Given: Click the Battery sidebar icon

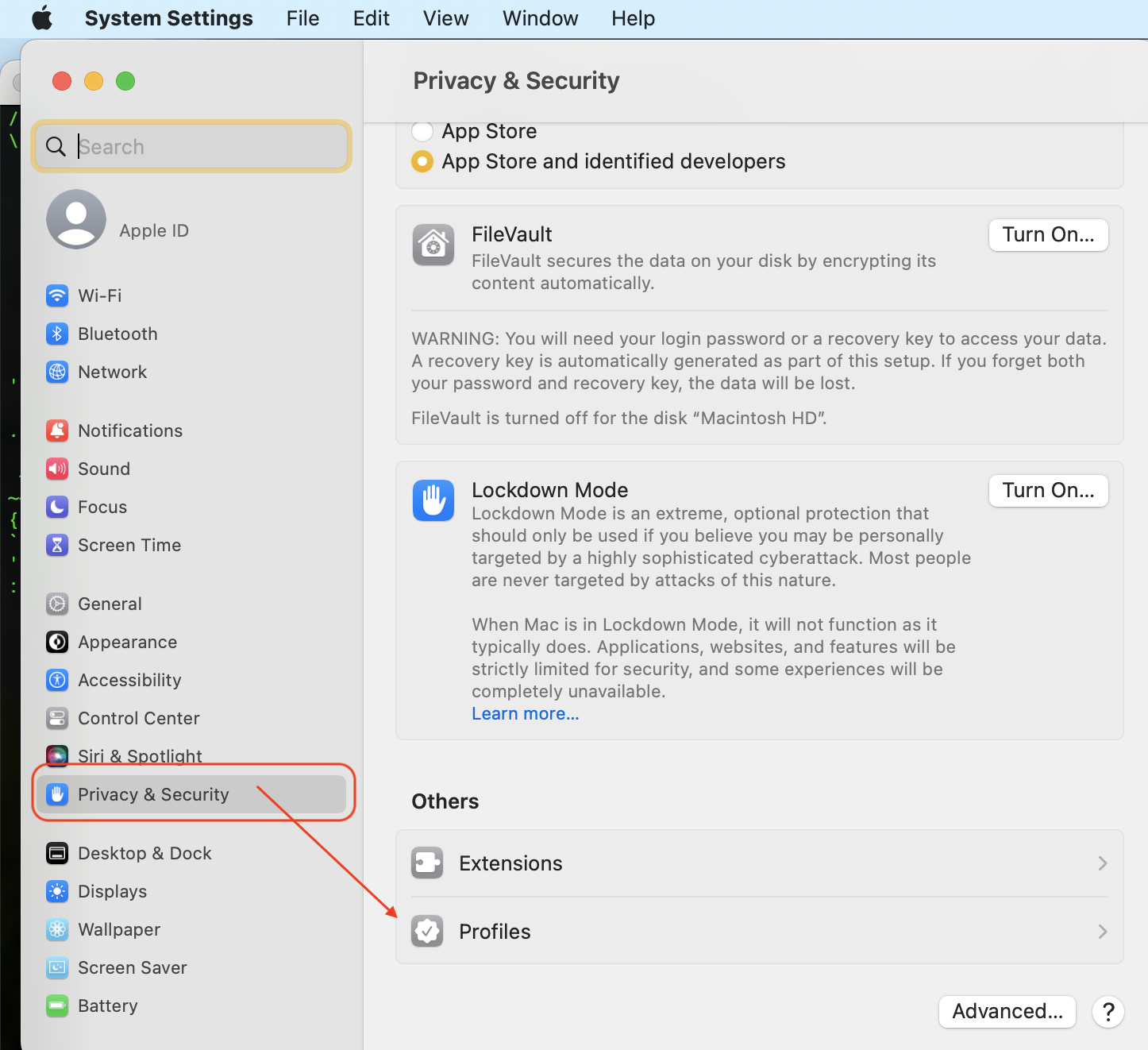Looking at the screenshot, I should [57, 1006].
